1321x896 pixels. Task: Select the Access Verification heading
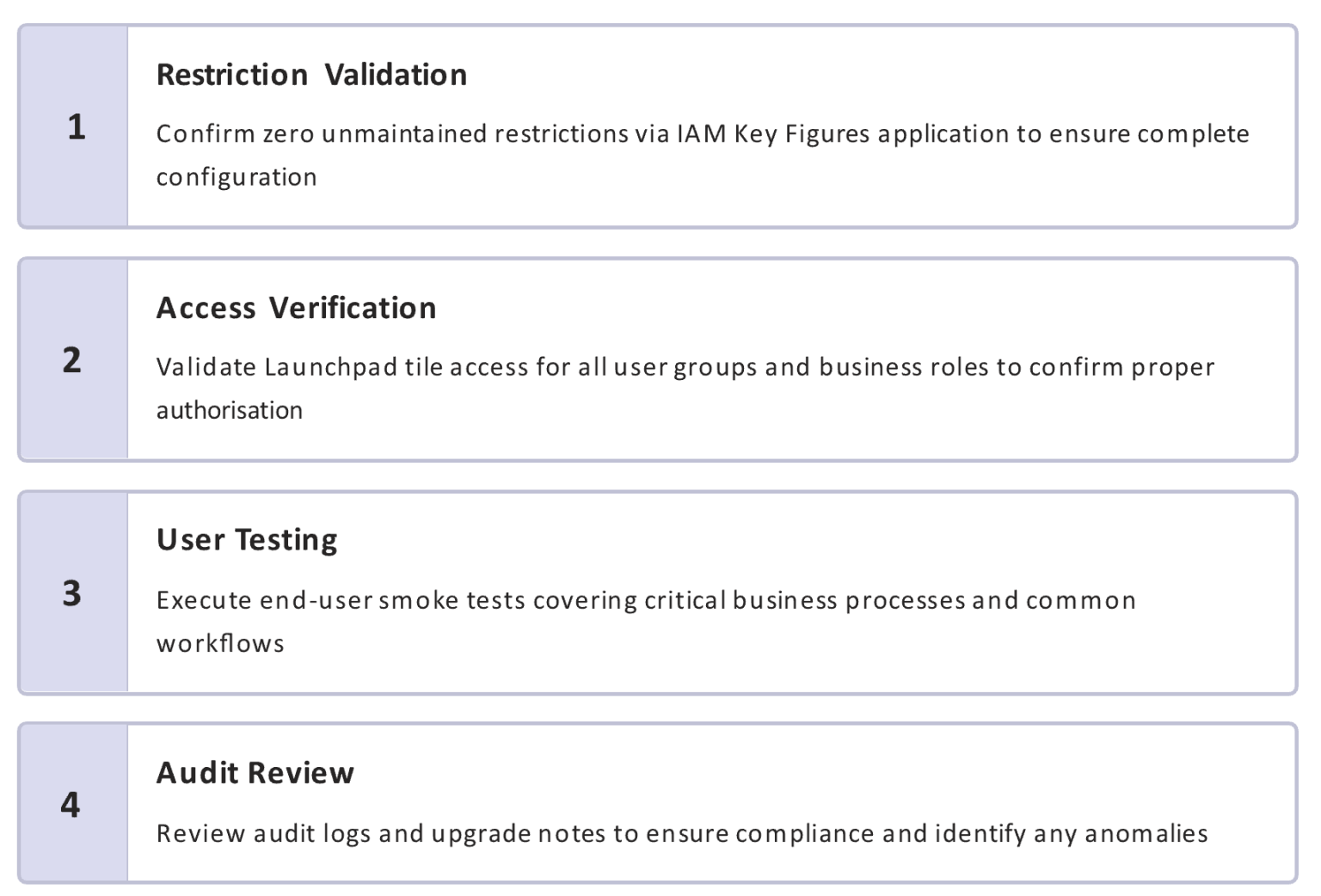pyautogui.click(x=296, y=308)
